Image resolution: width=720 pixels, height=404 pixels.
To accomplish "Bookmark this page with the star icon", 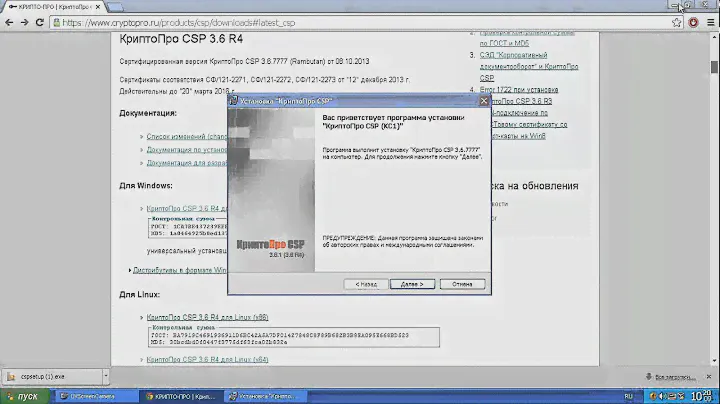I will [x=675, y=21].
